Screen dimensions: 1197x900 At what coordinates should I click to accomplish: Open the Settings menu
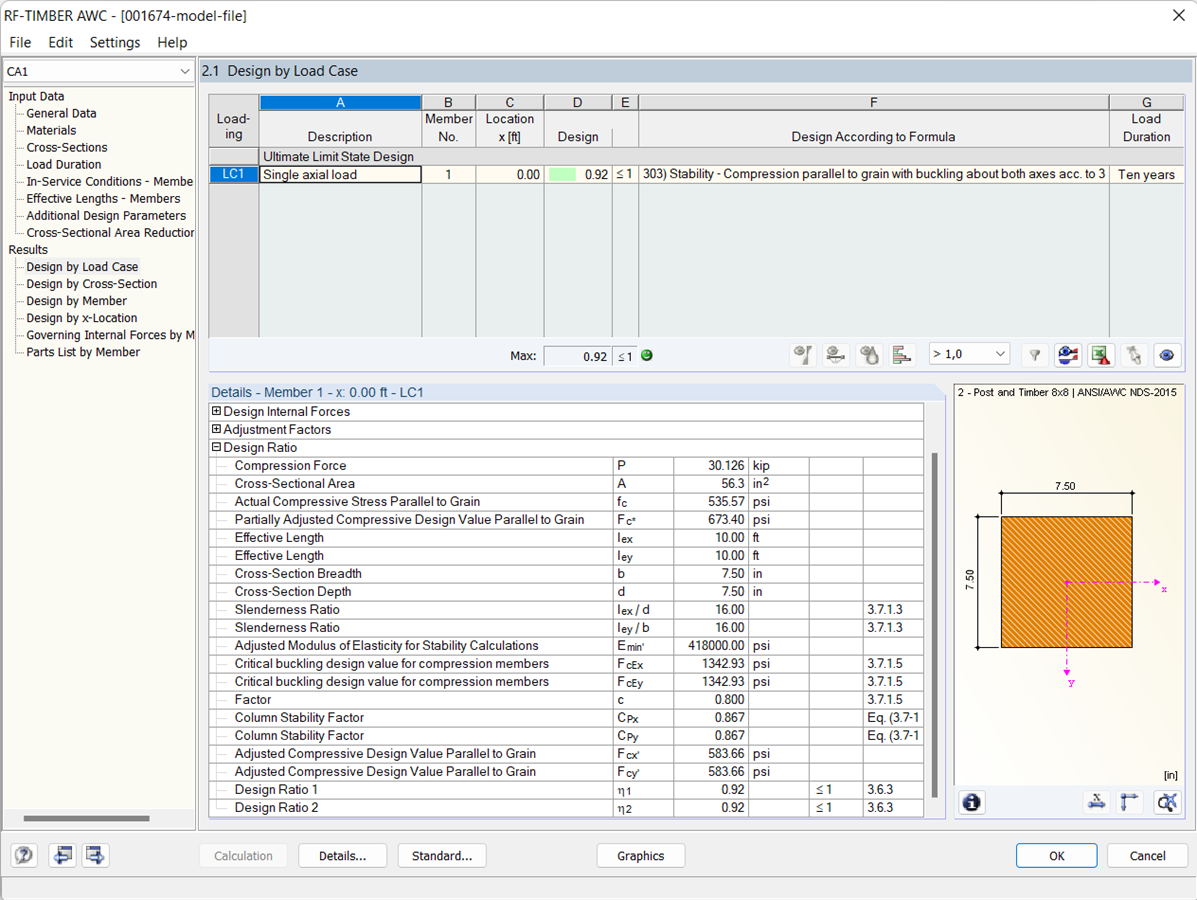point(114,42)
